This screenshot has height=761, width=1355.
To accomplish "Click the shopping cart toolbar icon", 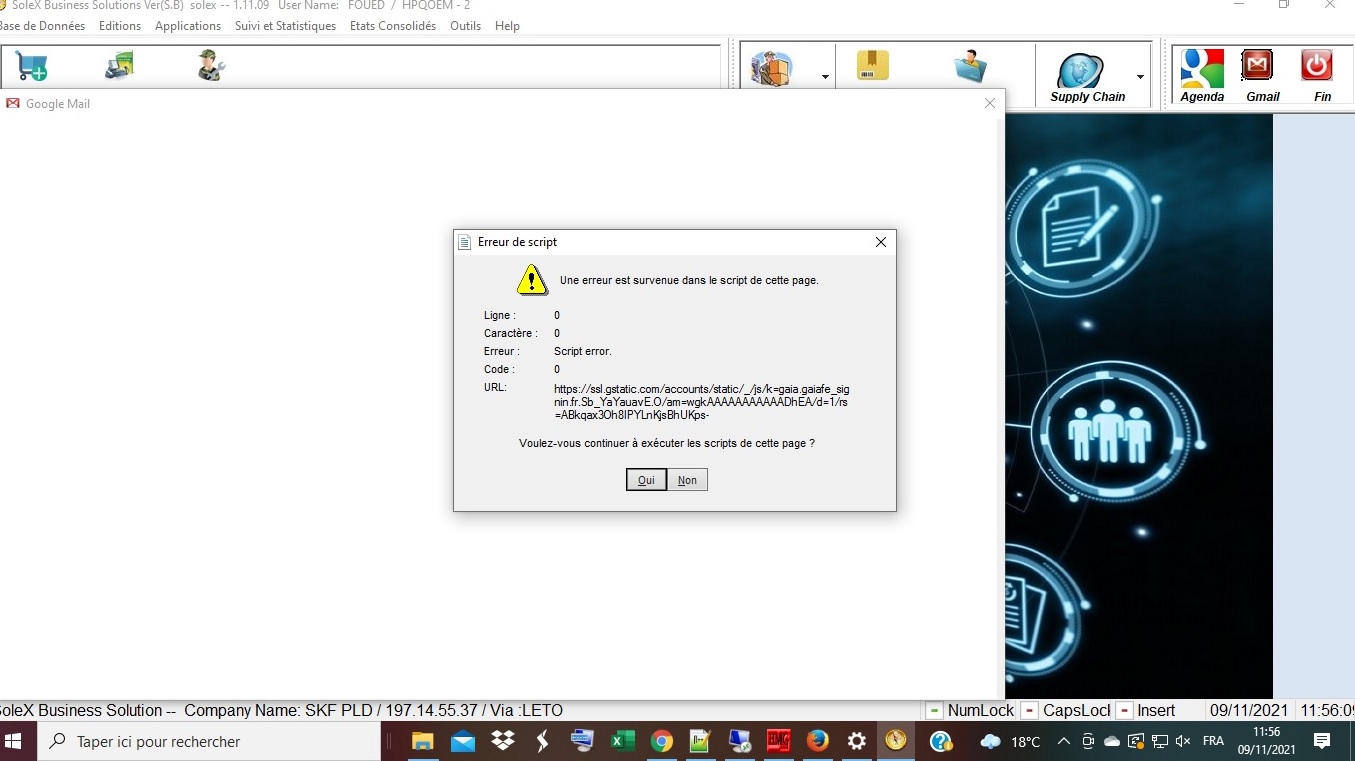I will coord(32,66).
